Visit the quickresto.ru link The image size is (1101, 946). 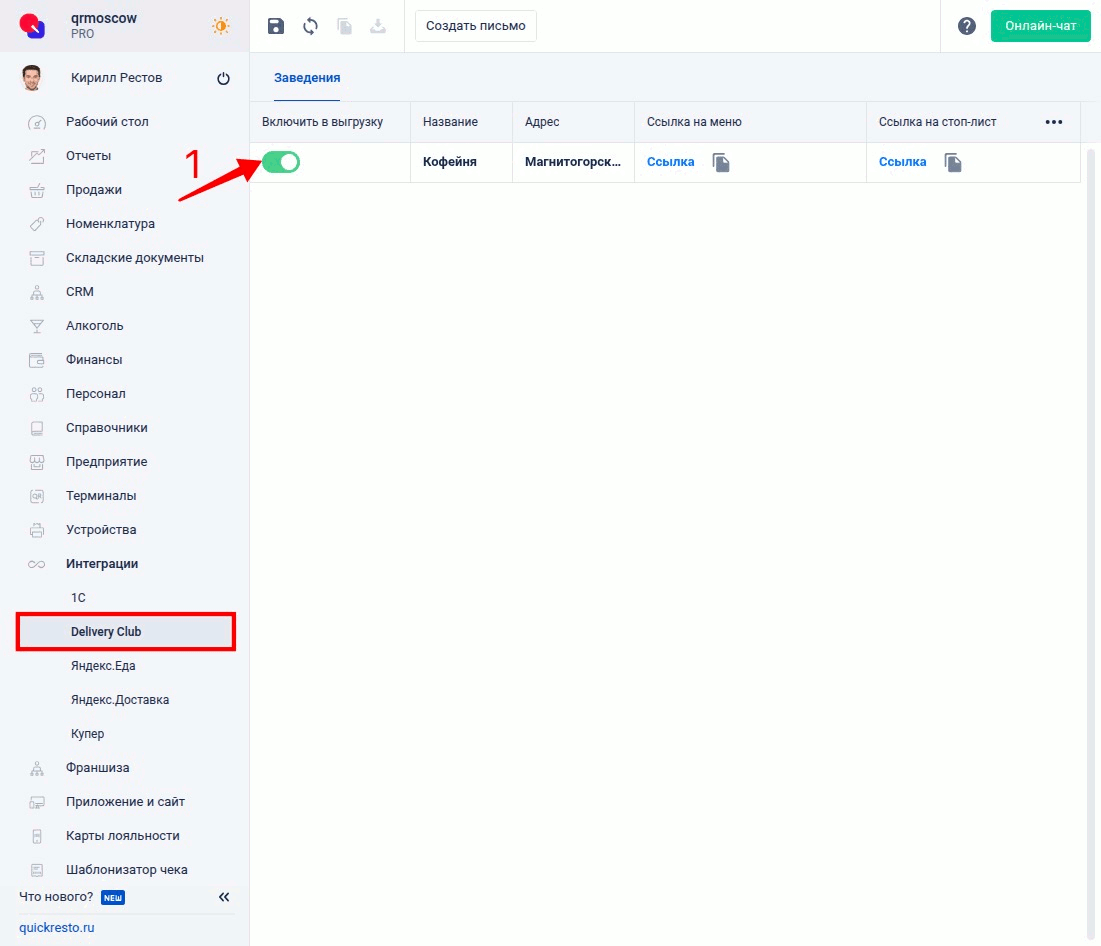tap(57, 928)
